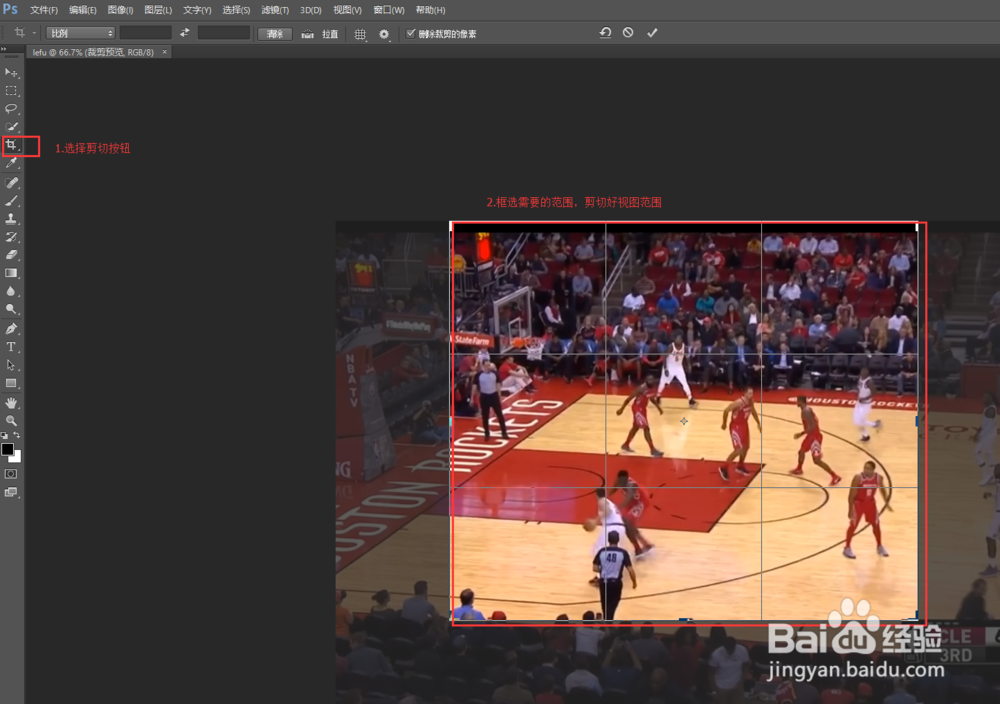Open the 窗口(W) menu
This screenshot has width=1000, height=704.
[388, 10]
